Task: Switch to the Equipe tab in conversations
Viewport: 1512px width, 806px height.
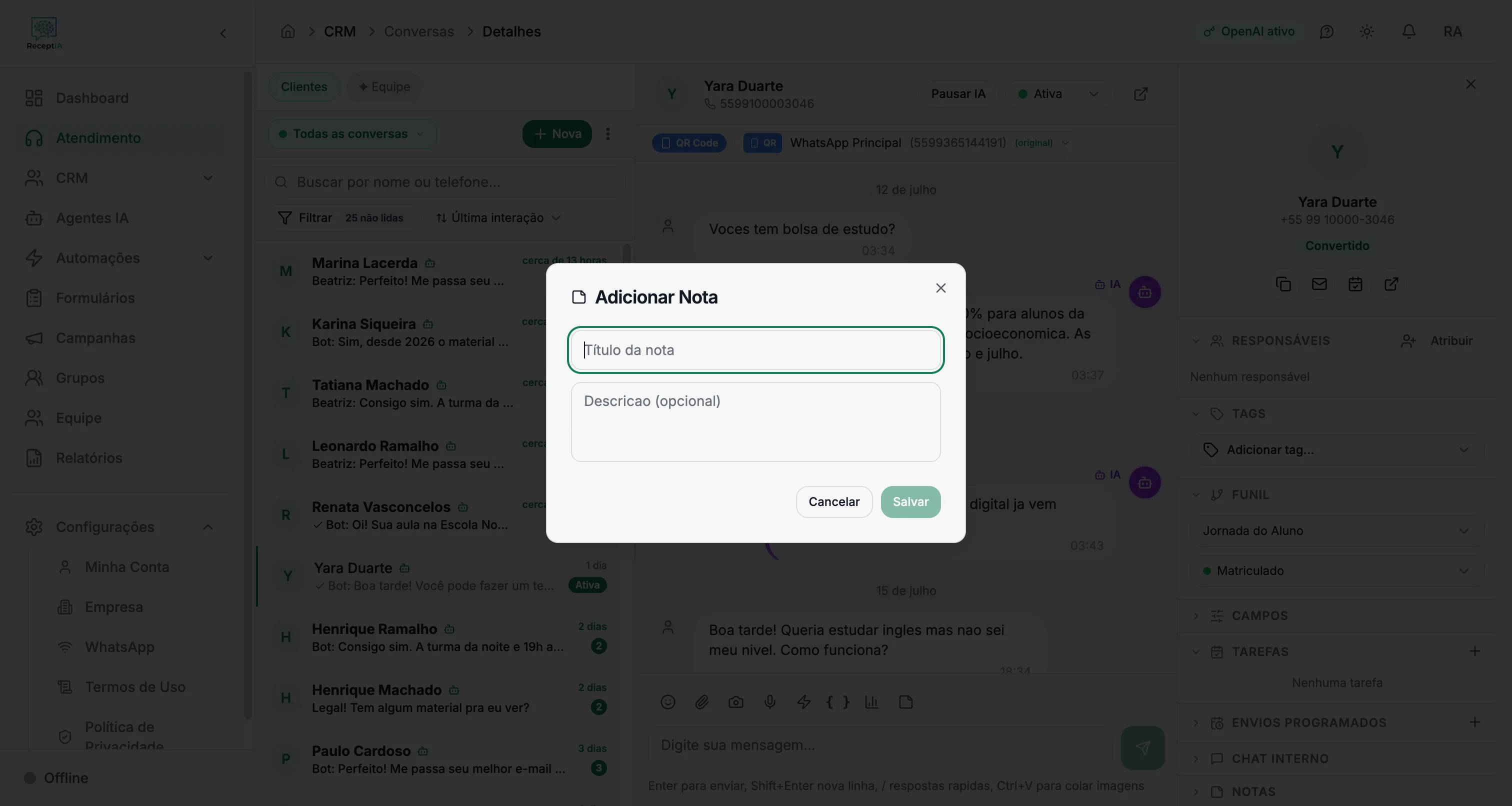Action: tap(384, 87)
